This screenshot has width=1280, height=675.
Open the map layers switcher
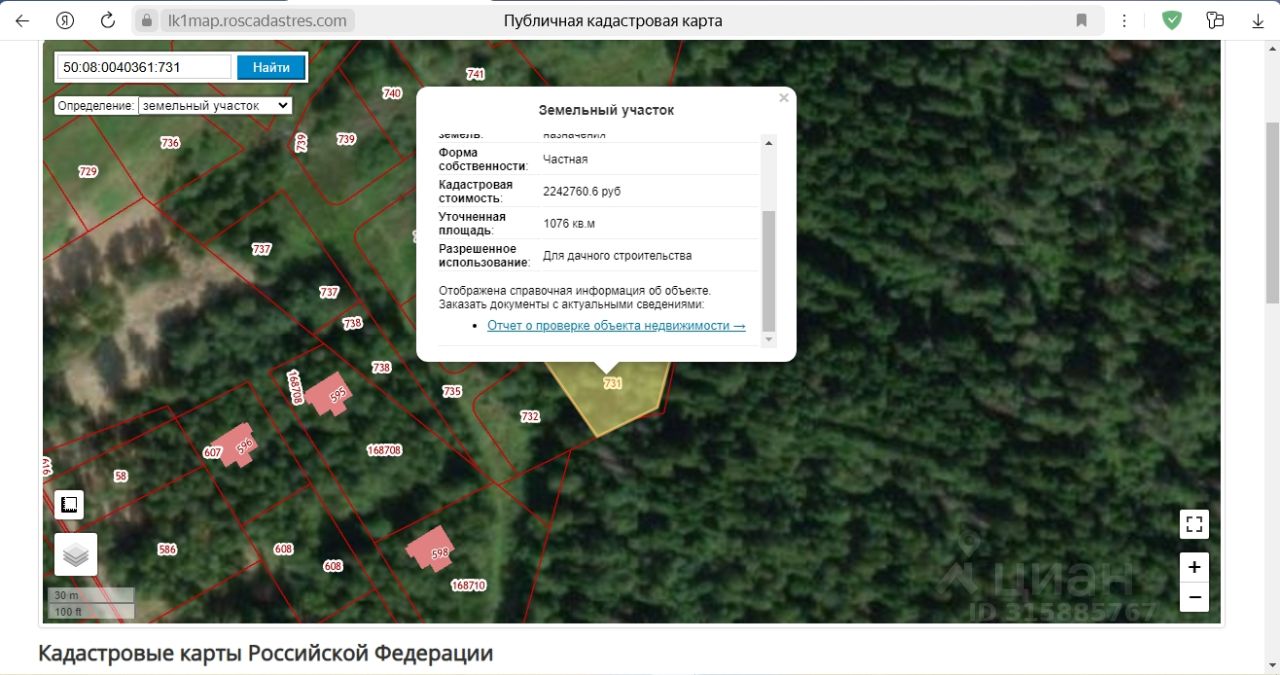click(x=75, y=554)
